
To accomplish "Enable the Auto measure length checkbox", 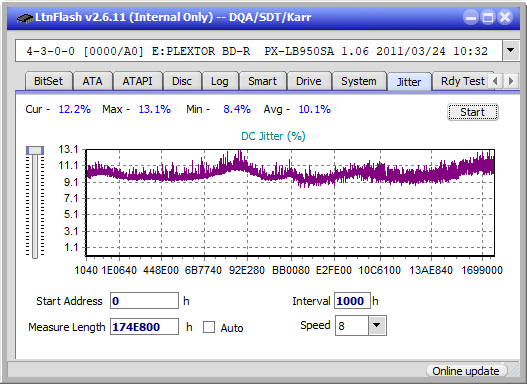I will click(209, 327).
